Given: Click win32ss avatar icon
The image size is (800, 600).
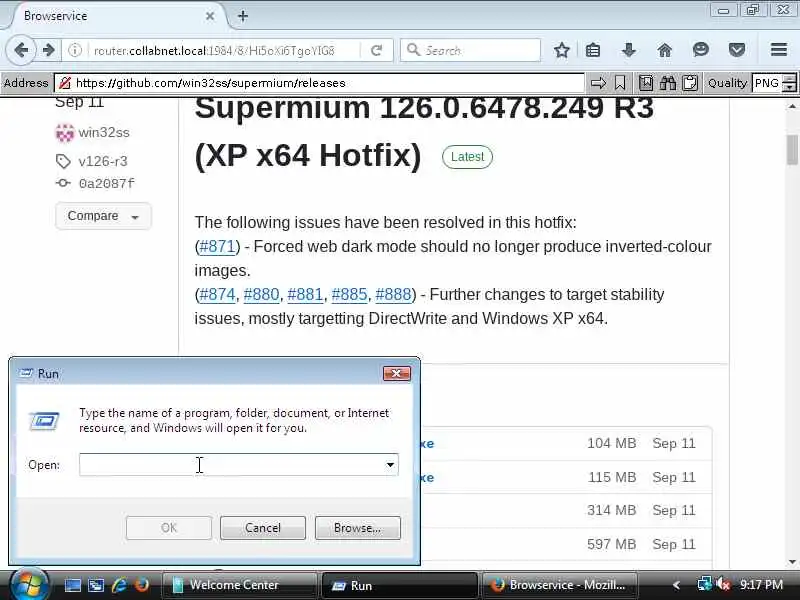Looking at the screenshot, I should point(65,133).
